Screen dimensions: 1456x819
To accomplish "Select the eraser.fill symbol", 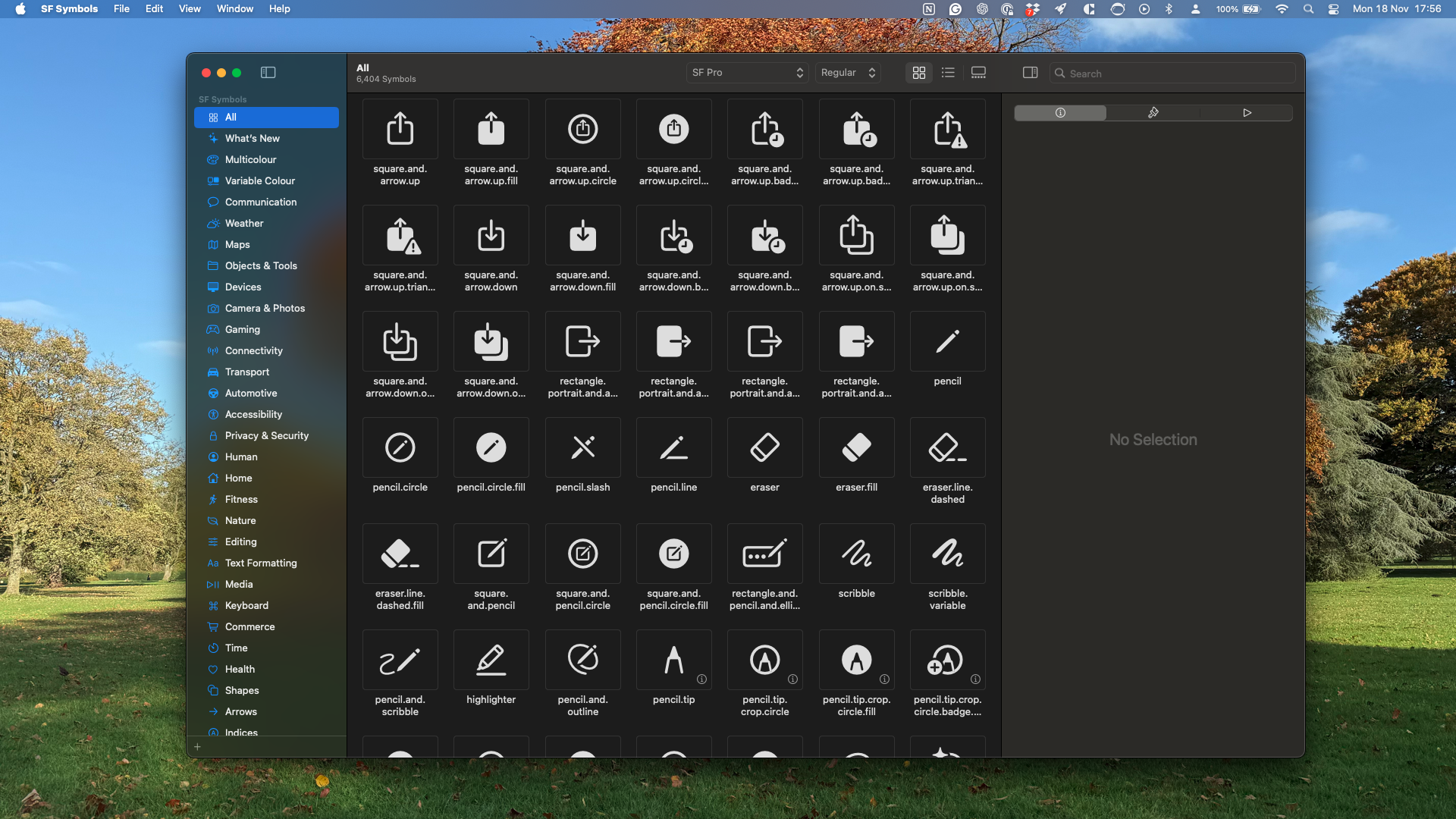I will [x=856, y=447].
